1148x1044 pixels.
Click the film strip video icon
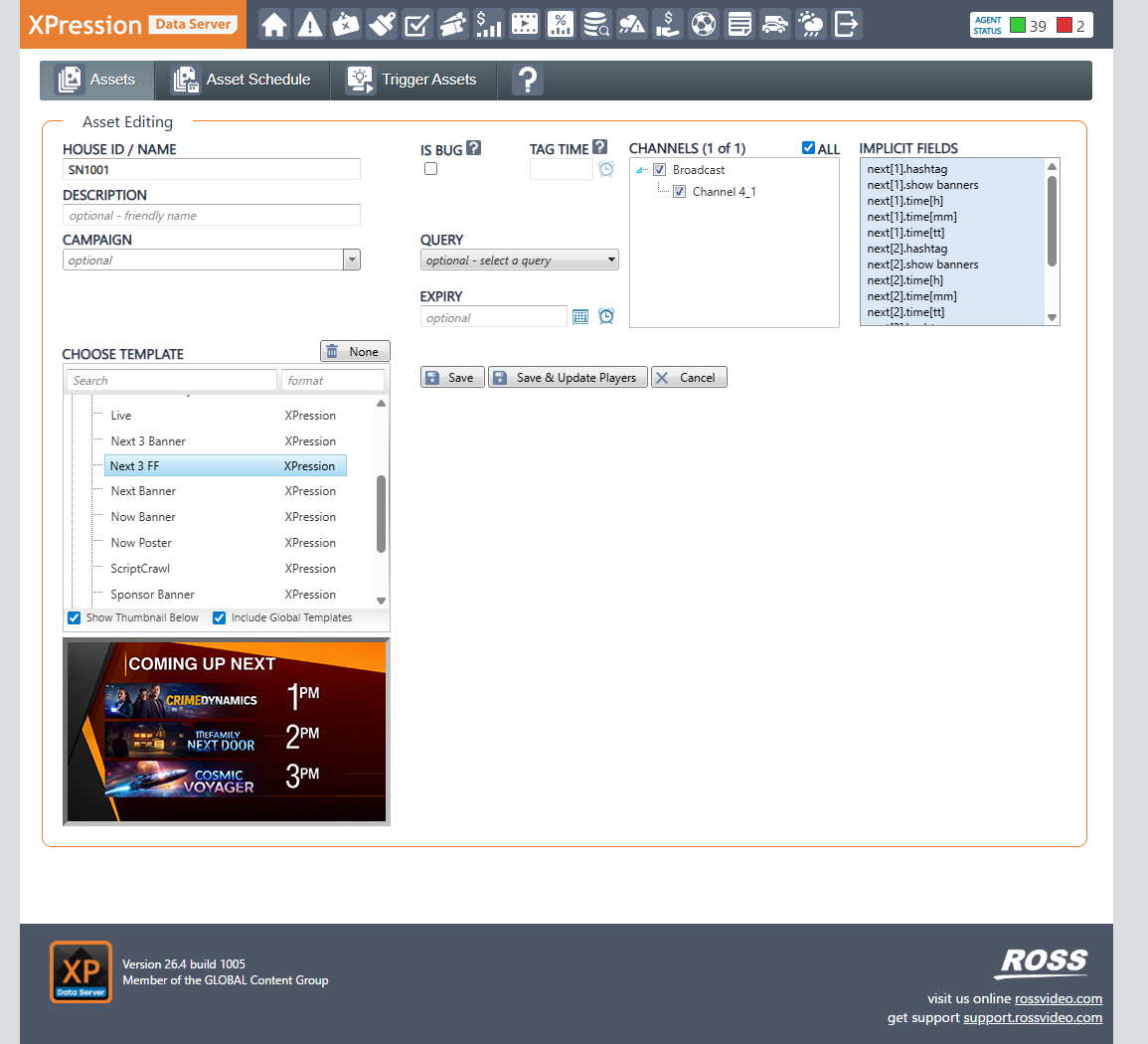(525, 24)
